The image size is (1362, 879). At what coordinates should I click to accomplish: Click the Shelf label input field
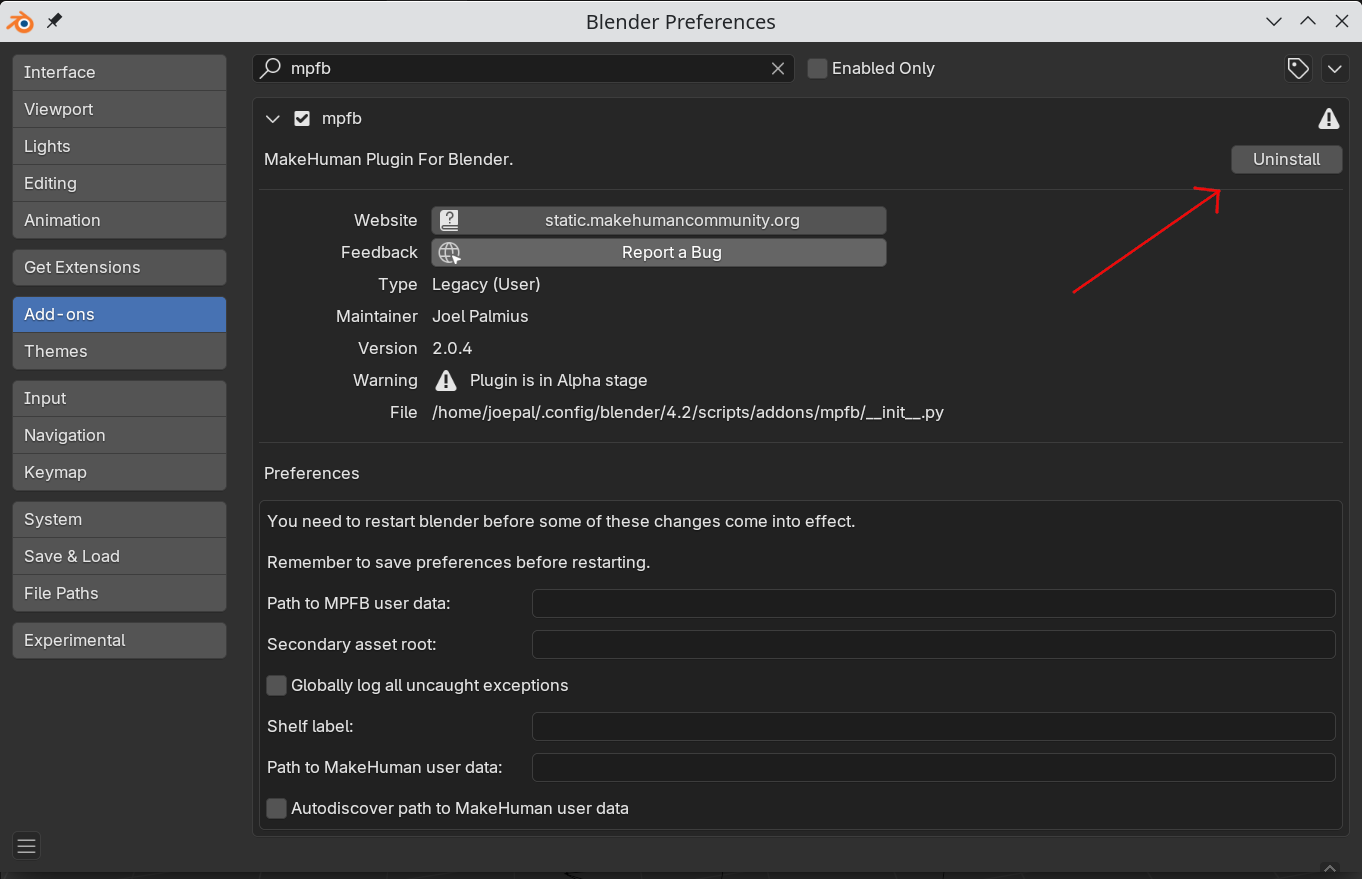[934, 726]
